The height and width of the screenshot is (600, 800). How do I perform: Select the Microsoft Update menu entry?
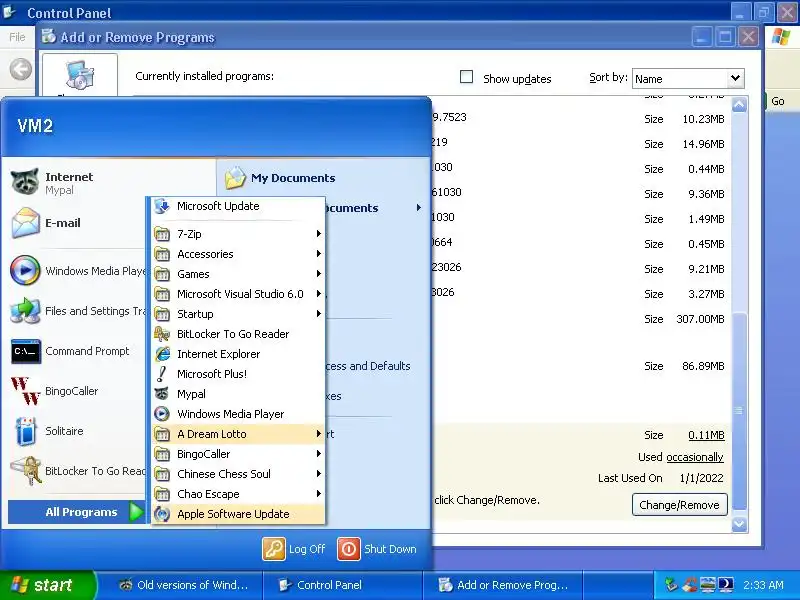[238, 206]
